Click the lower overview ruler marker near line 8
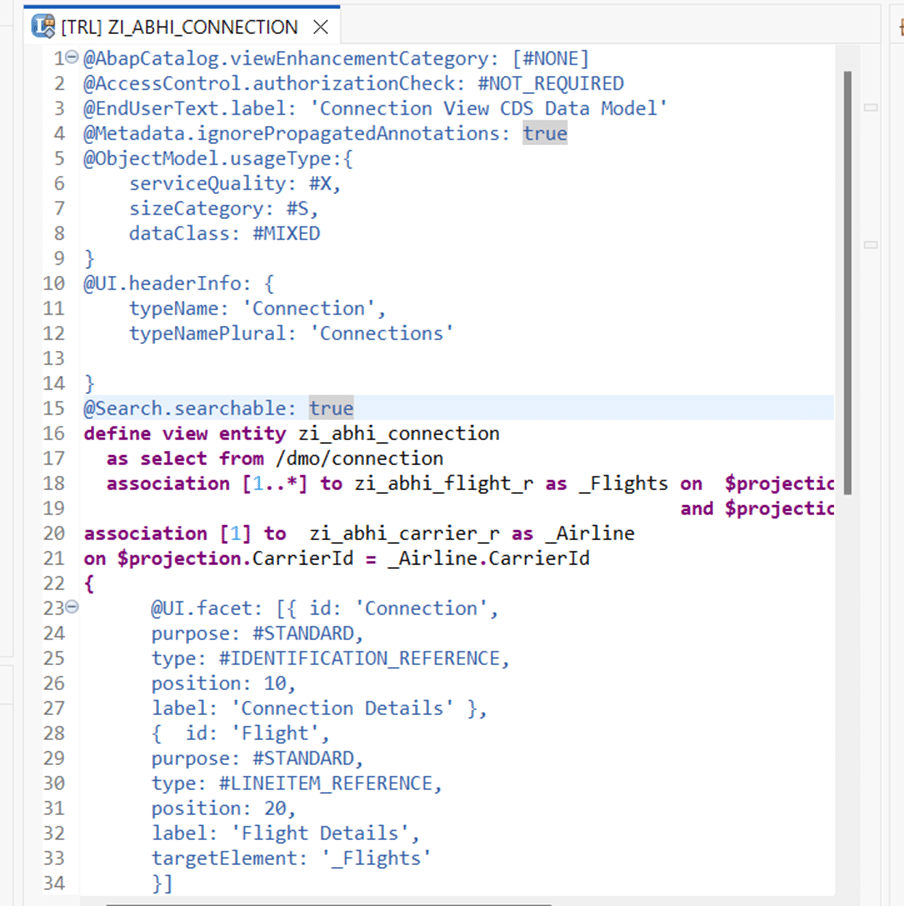Image resolution: width=904 pixels, height=906 pixels. pos(871,244)
